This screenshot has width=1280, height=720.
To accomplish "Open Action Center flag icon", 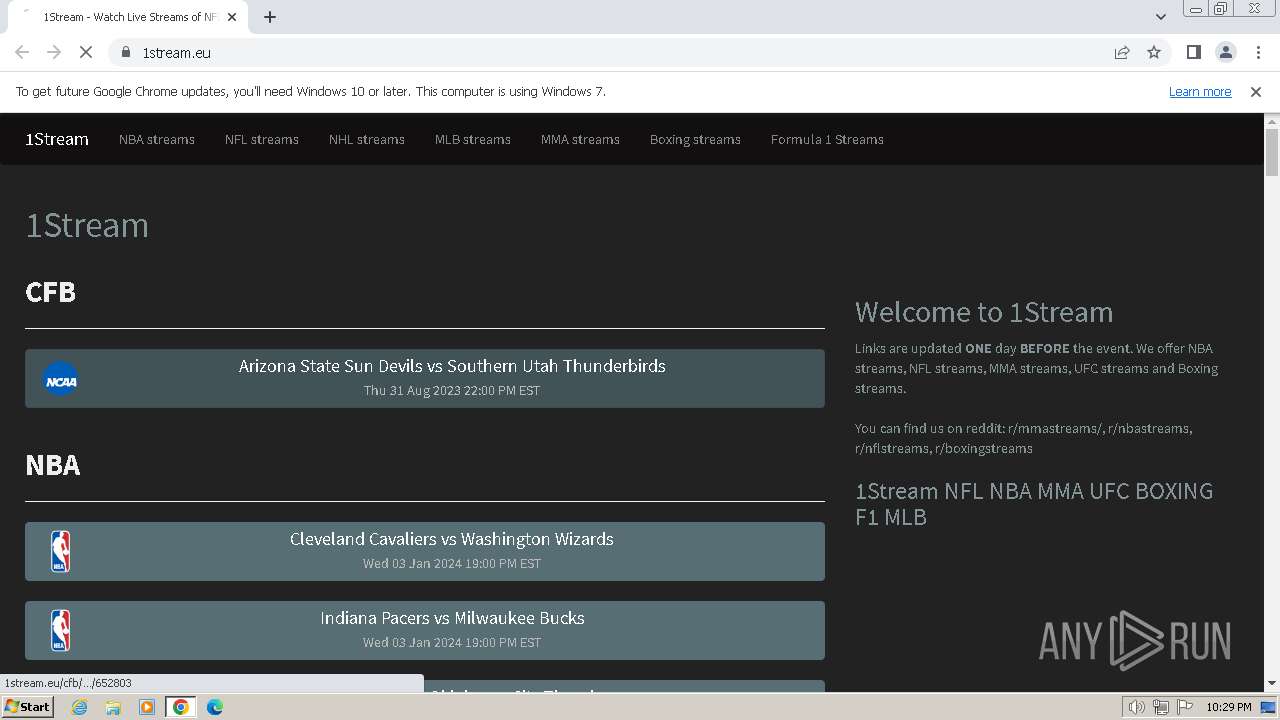I will click(x=1185, y=707).
